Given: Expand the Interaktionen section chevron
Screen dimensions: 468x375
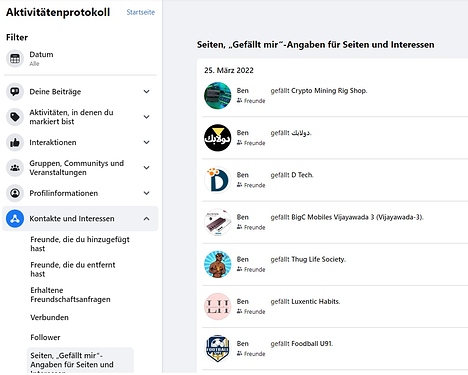Looking at the screenshot, I should pos(146,142).
